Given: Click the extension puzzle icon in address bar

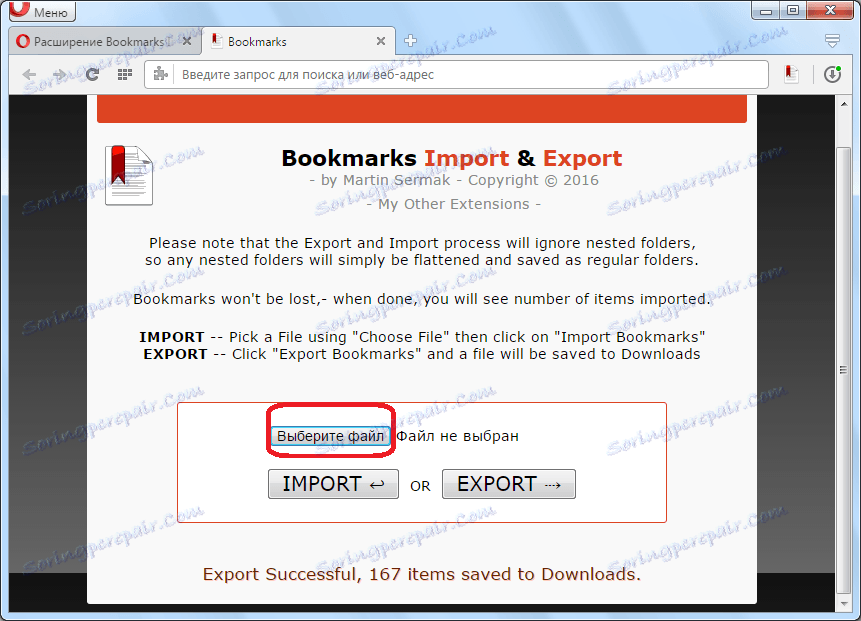Looking at the screenshot, I should pyautogui.click(x=160, y=74).
